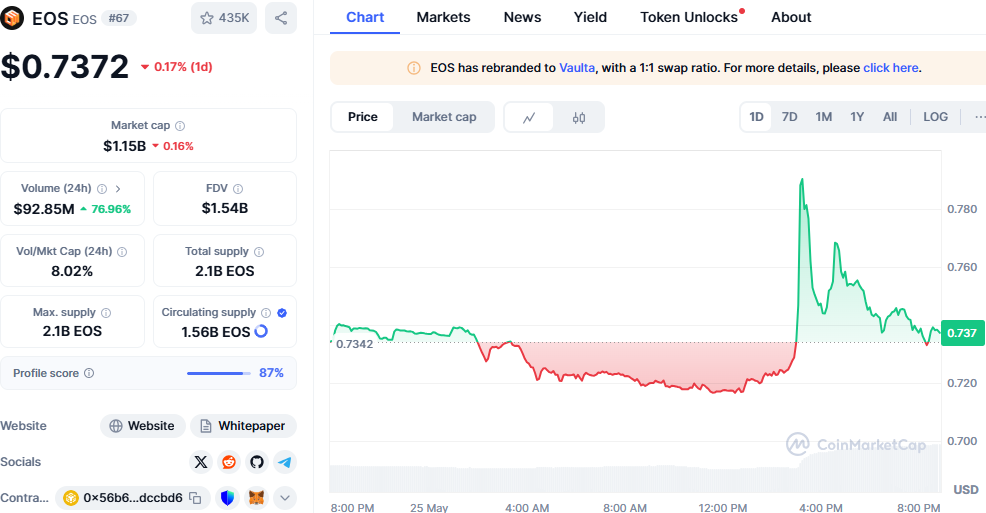The height and width of the screenshot is (513, 986).
Task: Switch to the Markets tab
Action: coord(443,17)
